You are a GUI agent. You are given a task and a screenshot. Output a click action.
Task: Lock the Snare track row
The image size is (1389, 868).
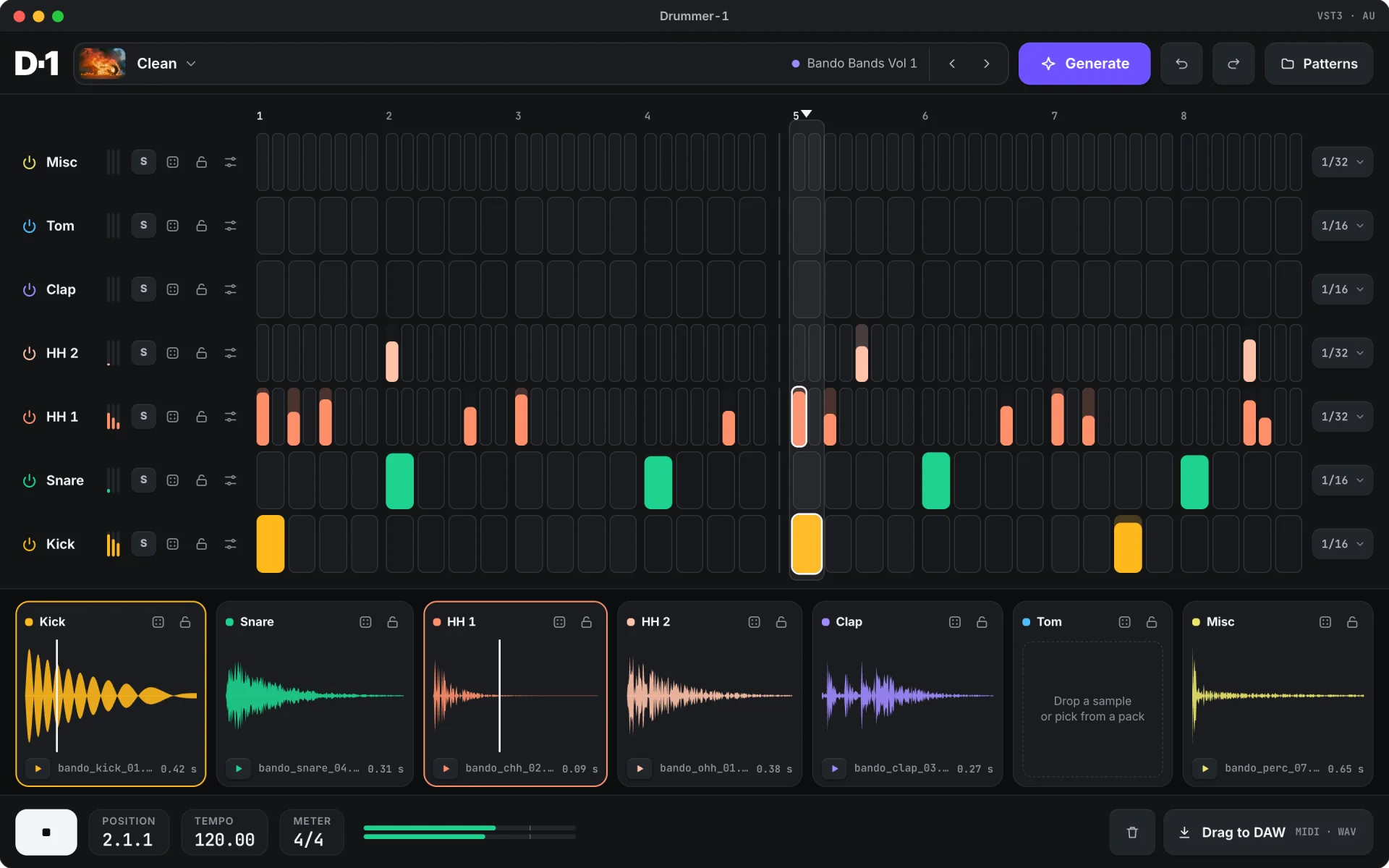[201, 480]
